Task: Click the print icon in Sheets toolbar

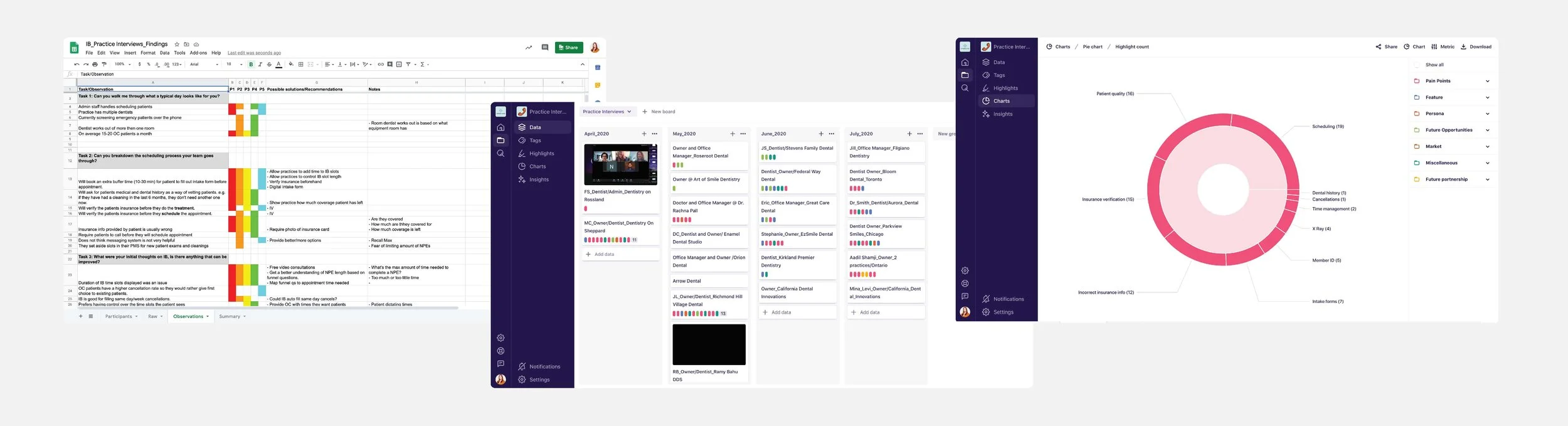Action: pyautogui.click(x=95, y=64)
